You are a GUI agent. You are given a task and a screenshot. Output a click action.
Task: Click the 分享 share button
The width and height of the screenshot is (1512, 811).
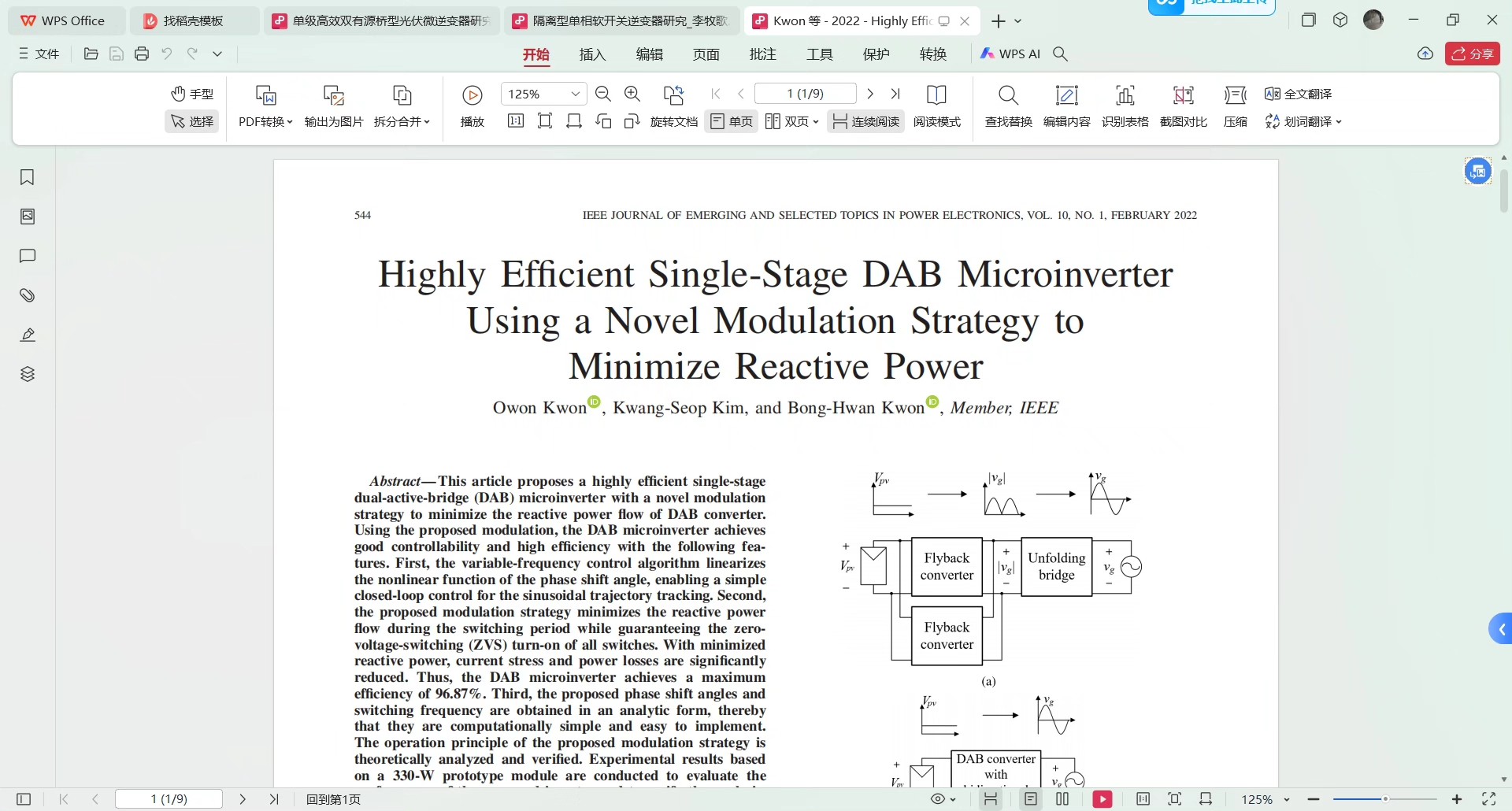1472,54
